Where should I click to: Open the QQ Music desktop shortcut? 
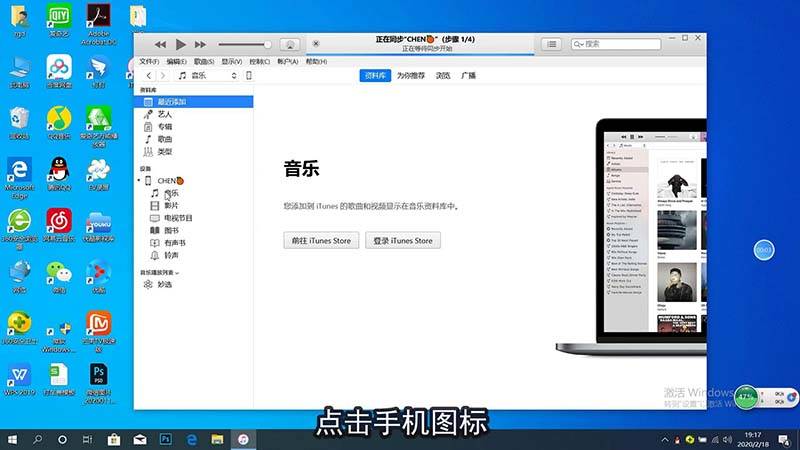tap(59, 123)
